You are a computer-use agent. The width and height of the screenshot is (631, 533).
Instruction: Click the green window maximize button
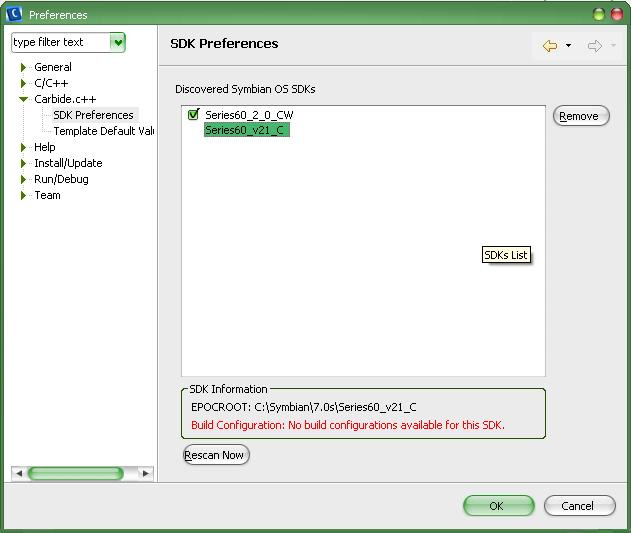tap(599, 14)
